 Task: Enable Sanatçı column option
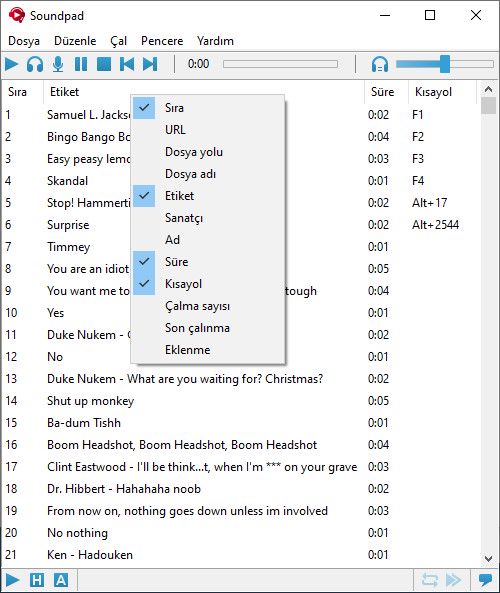[208, 218]
